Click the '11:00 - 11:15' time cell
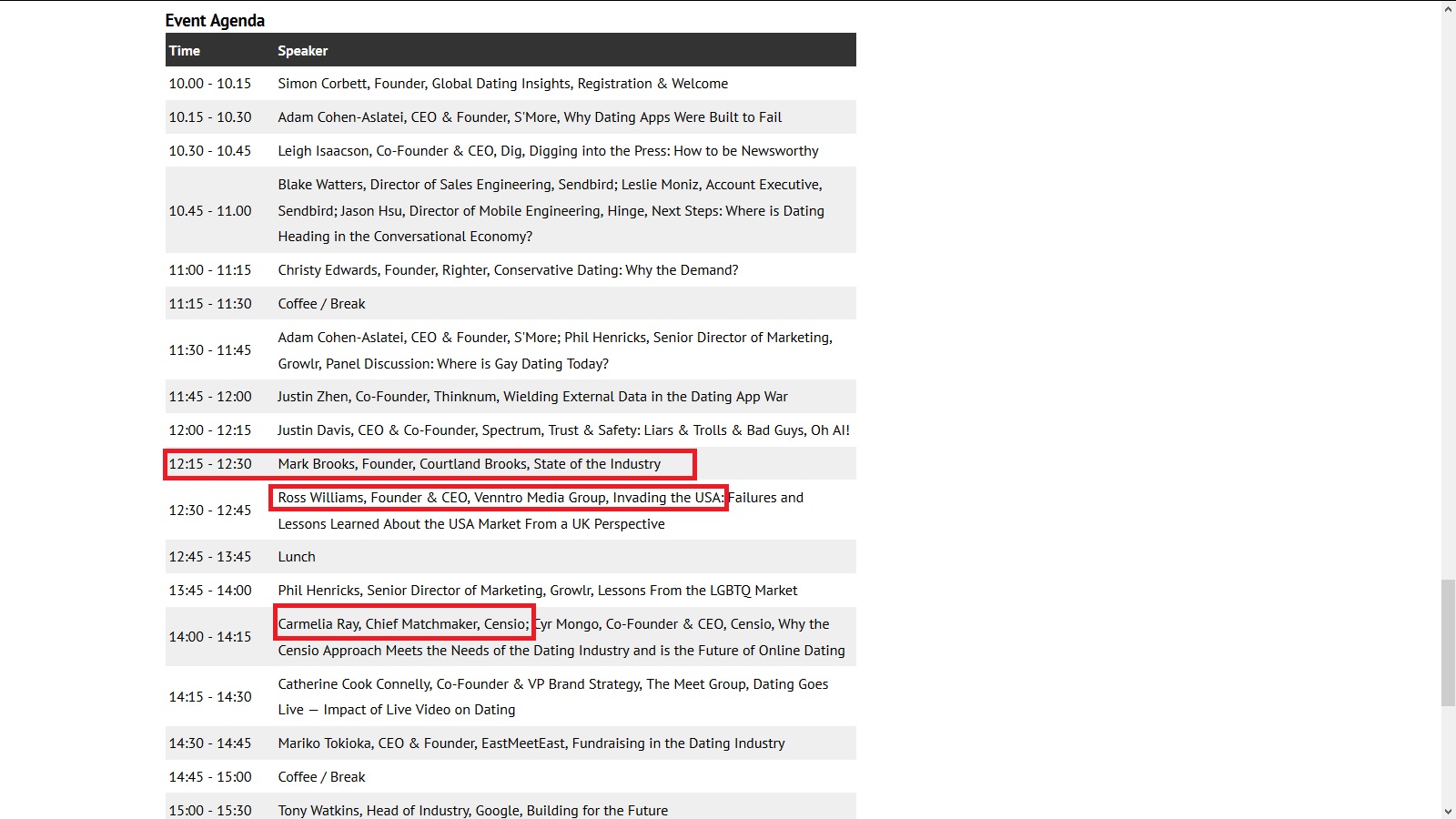This screenshot has width=1456, height=819. (210, 270)
